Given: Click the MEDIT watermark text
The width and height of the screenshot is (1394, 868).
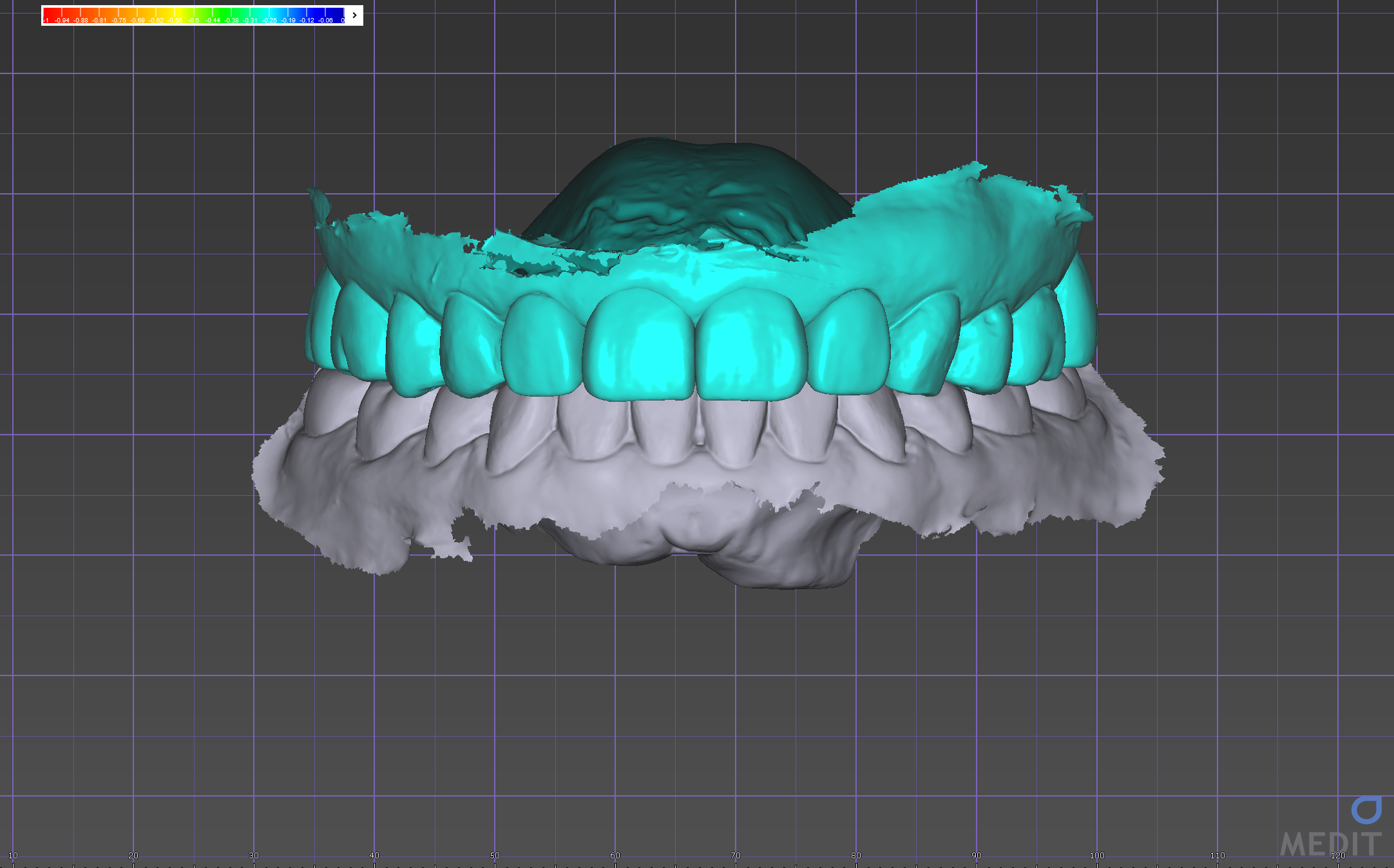Looking at the screenshot, I should (1331, 844).
